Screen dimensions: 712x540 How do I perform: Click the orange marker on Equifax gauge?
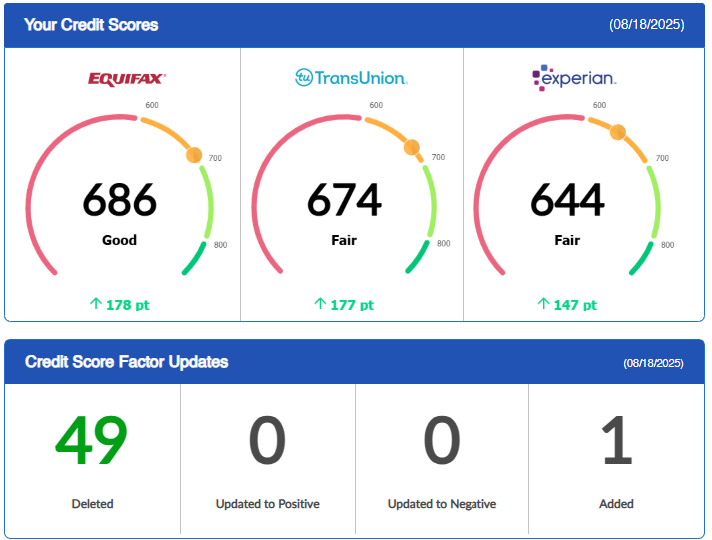point(194,155)
